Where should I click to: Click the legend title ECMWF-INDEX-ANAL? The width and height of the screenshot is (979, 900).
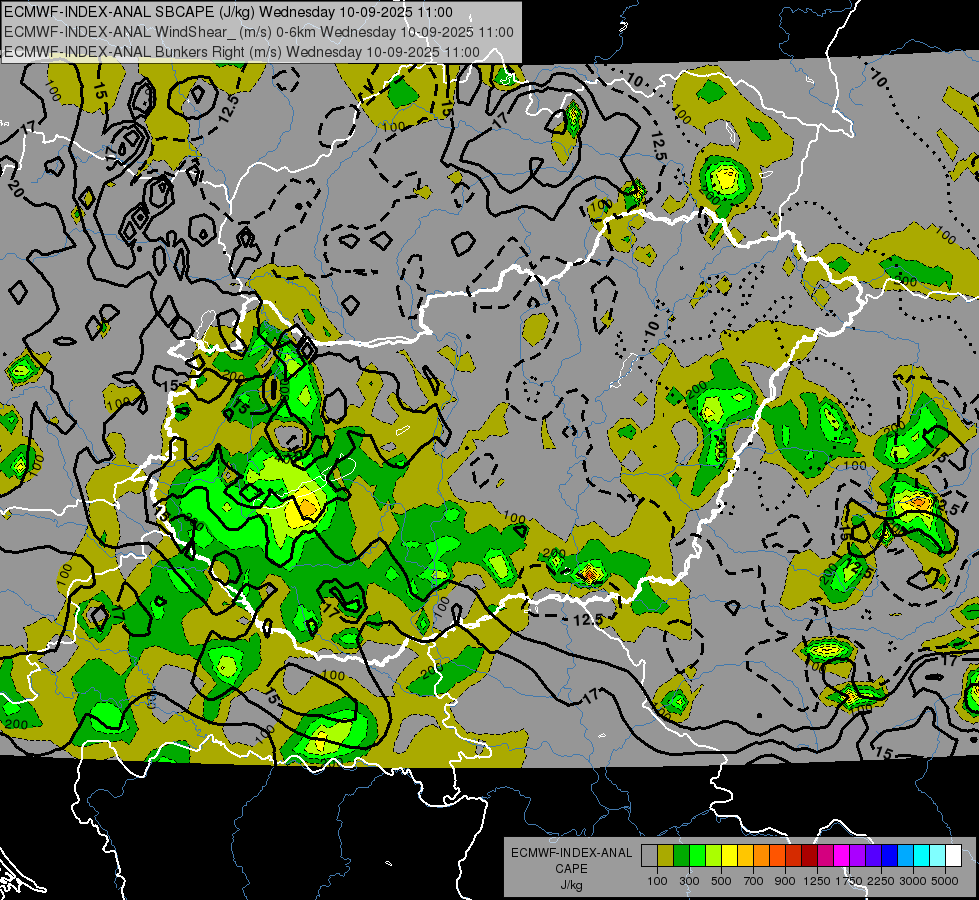(571, 853)
